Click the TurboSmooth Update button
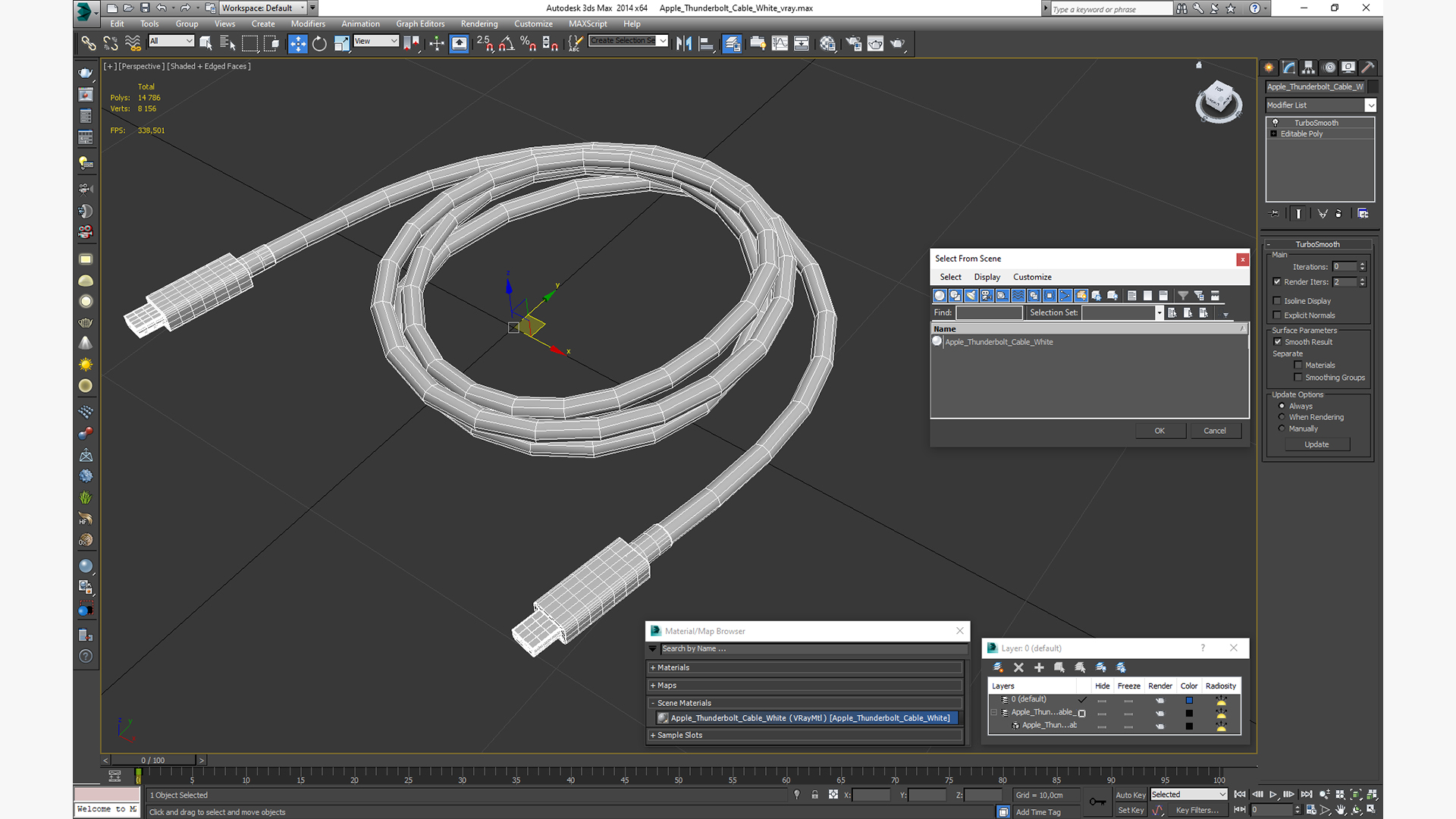Screen dimensions: 1456x819 point(1316,444)
